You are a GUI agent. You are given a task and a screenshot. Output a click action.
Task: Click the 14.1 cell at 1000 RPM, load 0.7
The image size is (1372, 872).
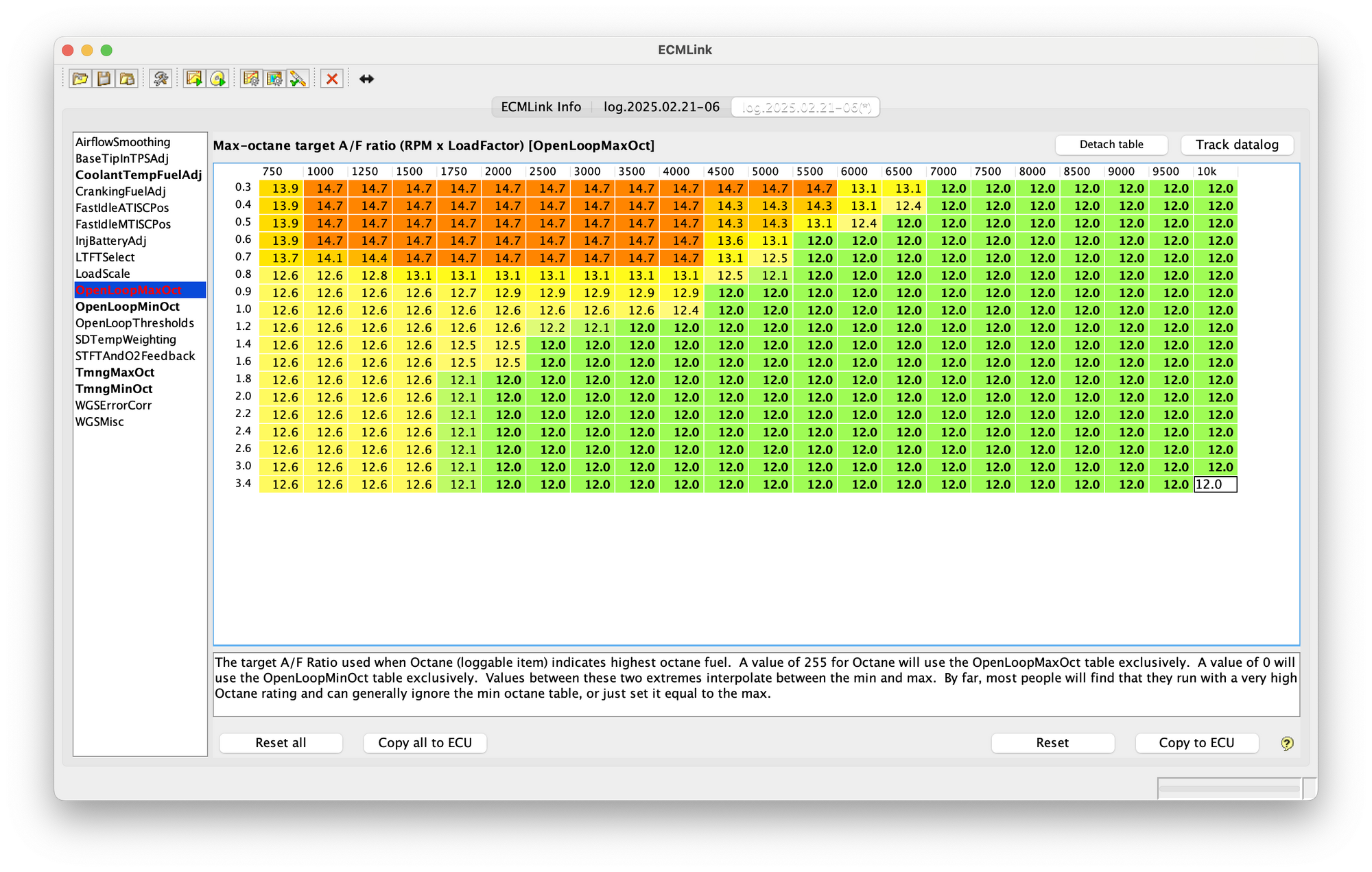point(326,258)
